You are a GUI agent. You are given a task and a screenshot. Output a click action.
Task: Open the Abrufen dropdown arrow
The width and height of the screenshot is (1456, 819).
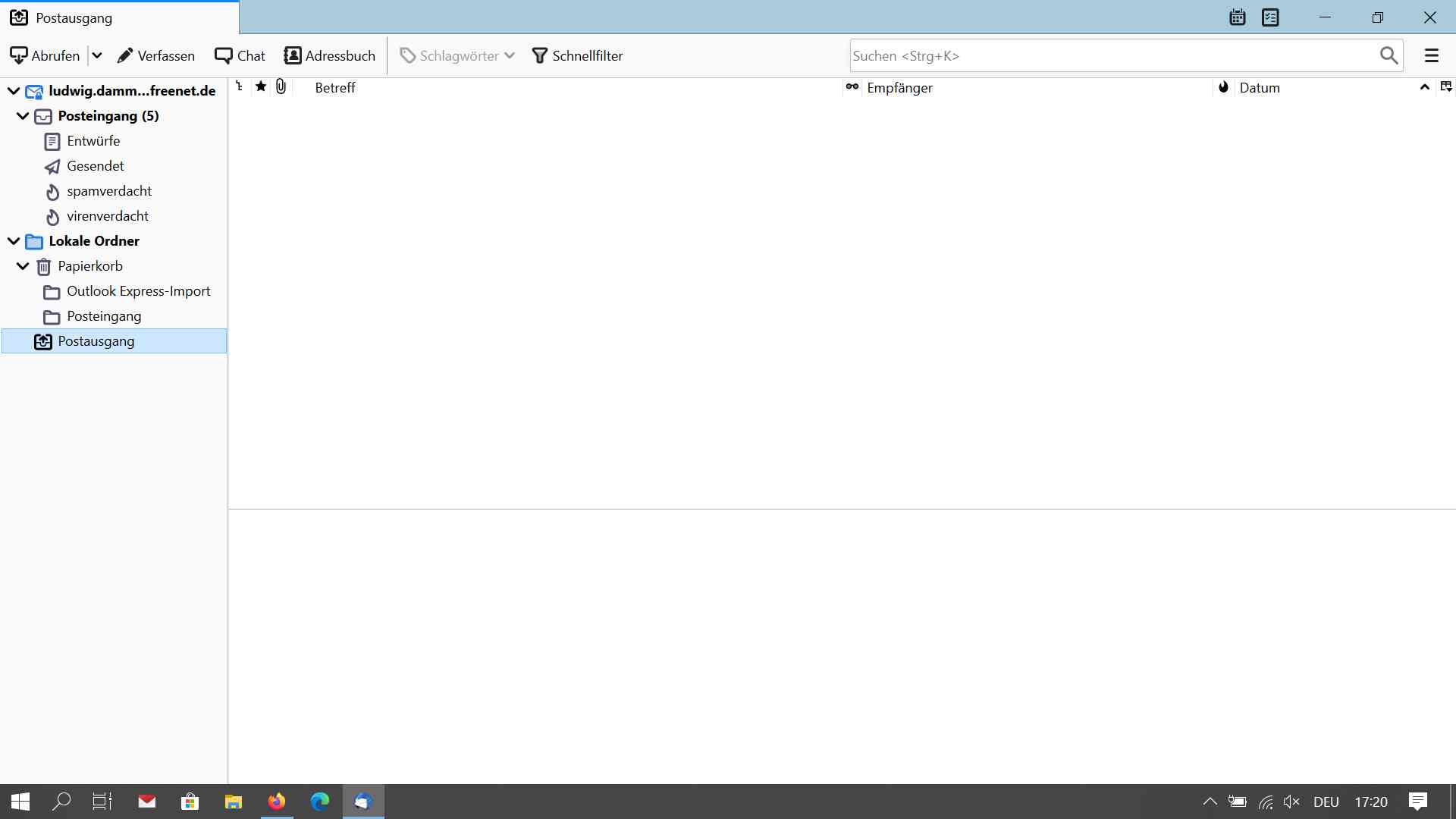click(97, 55)
